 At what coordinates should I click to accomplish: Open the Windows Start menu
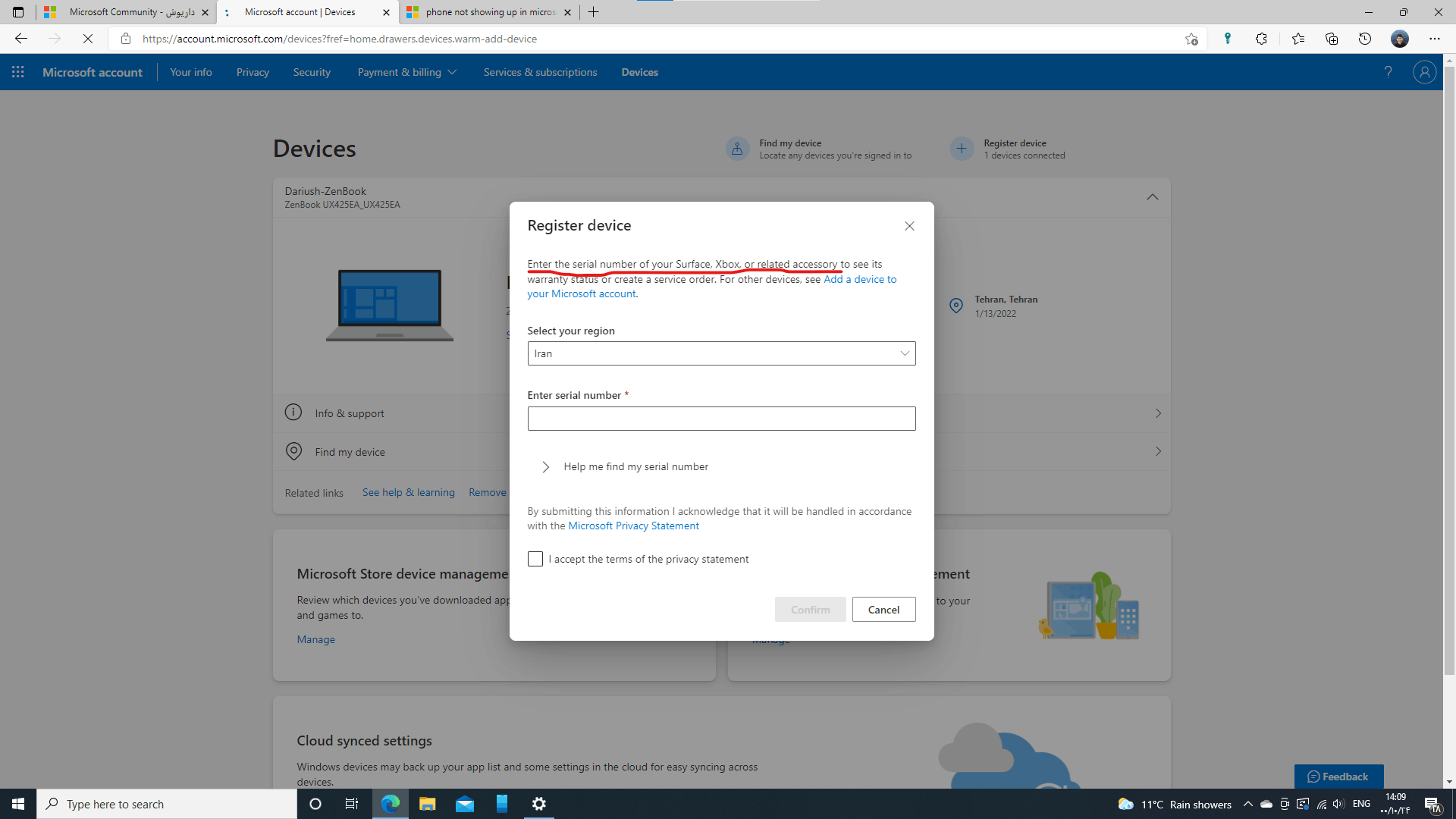coord(18,804)
